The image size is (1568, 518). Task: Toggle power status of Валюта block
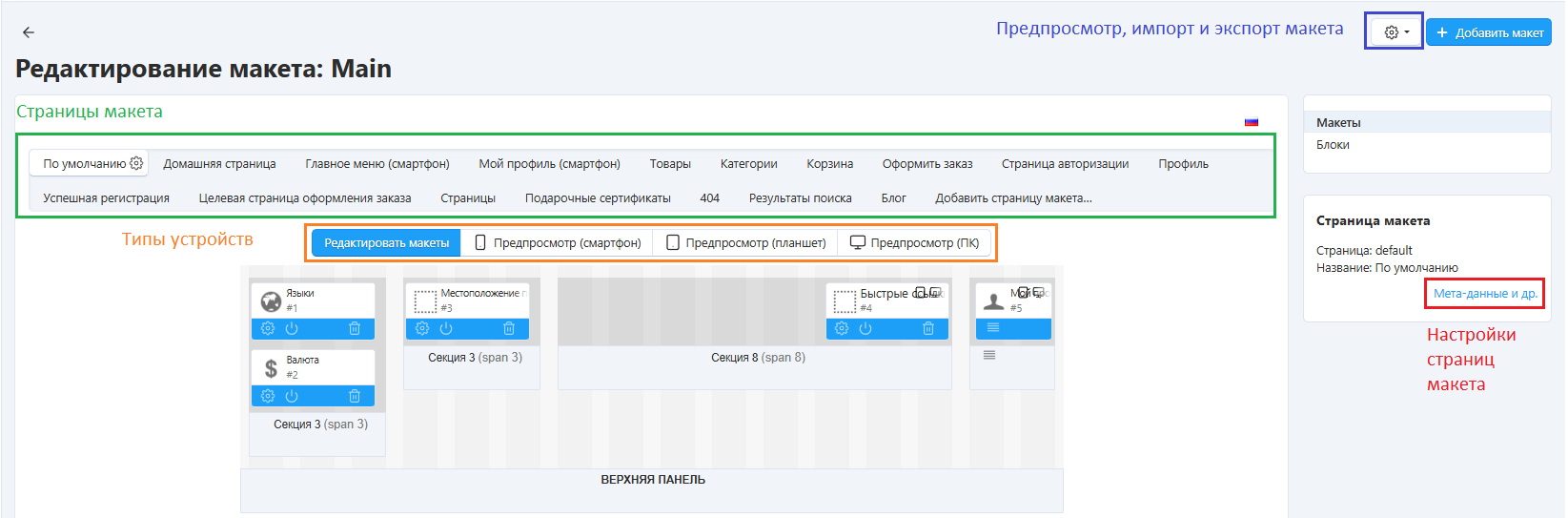point(292,396)
